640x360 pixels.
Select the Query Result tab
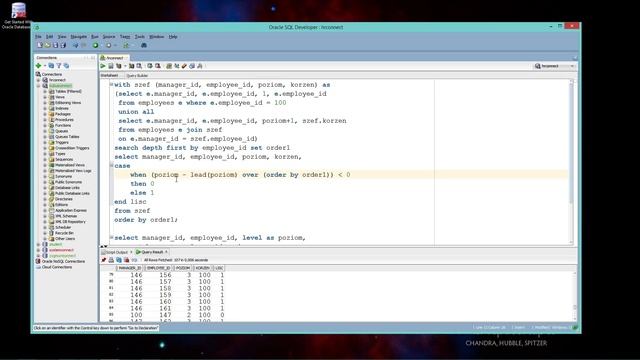coord(151,252)
